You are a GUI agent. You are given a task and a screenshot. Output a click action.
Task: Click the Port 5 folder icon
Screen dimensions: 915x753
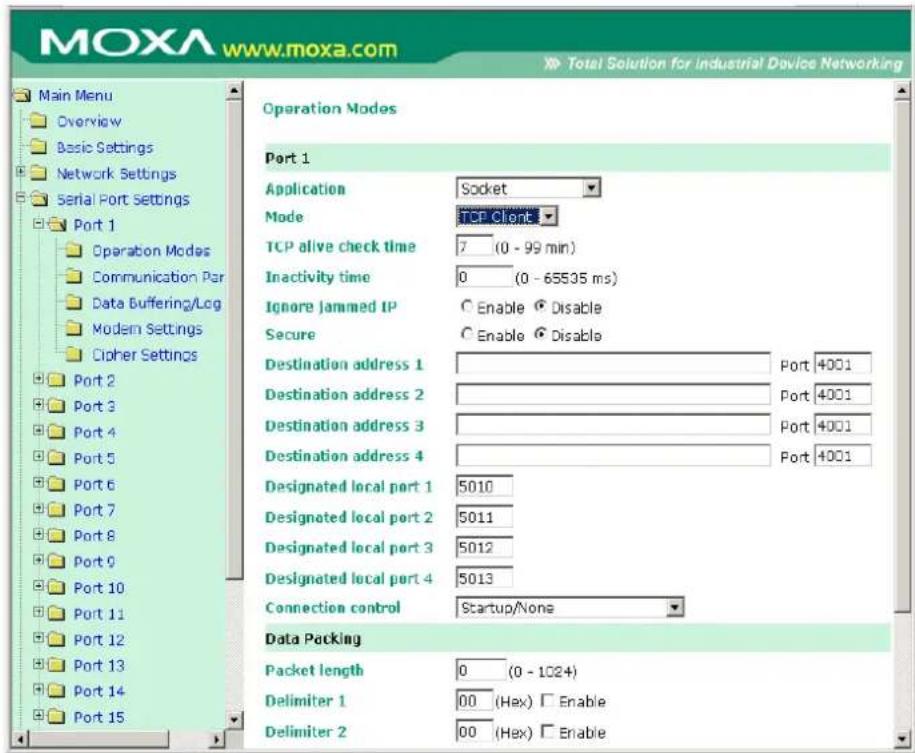56,458
